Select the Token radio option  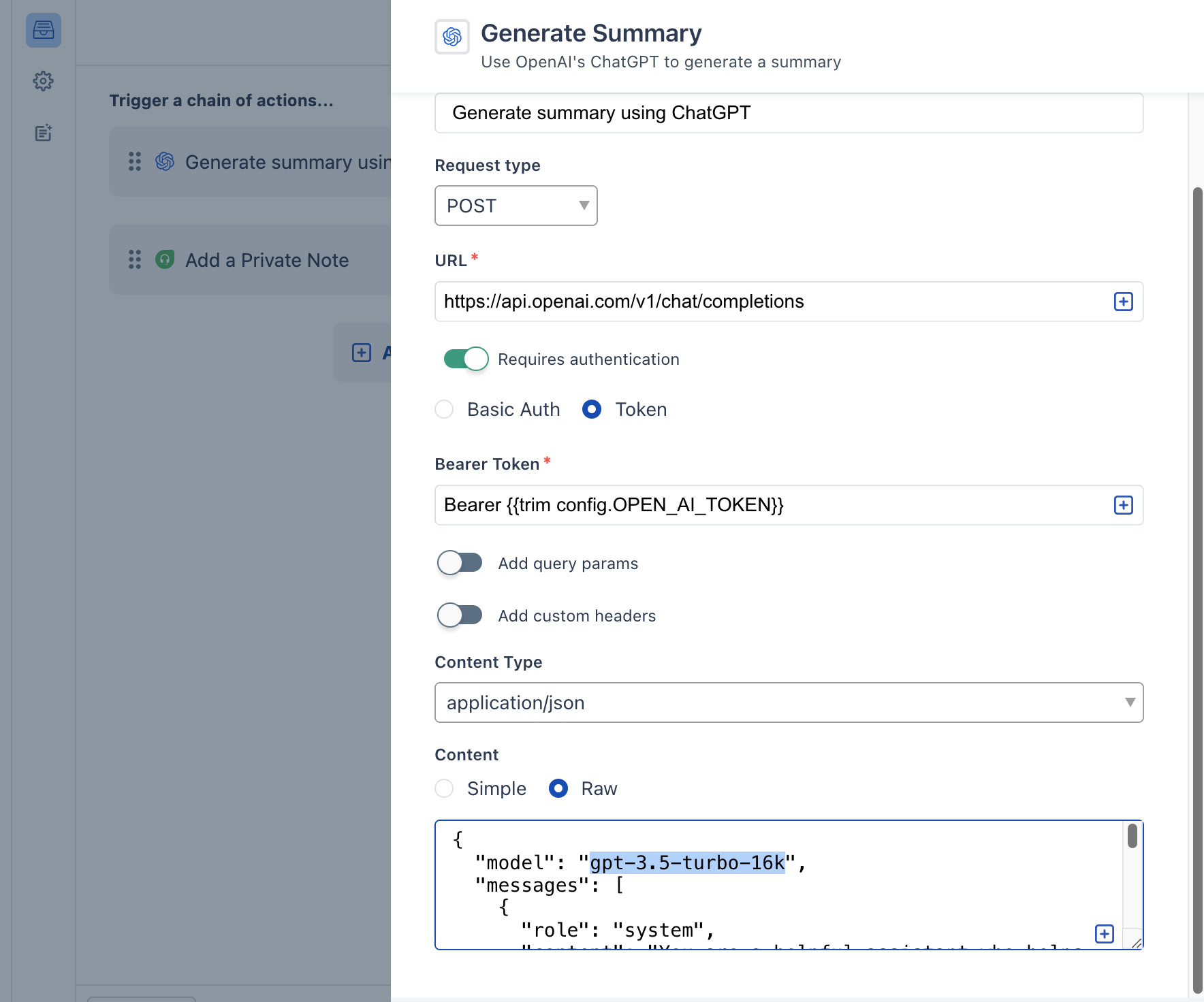pos(592,409)
